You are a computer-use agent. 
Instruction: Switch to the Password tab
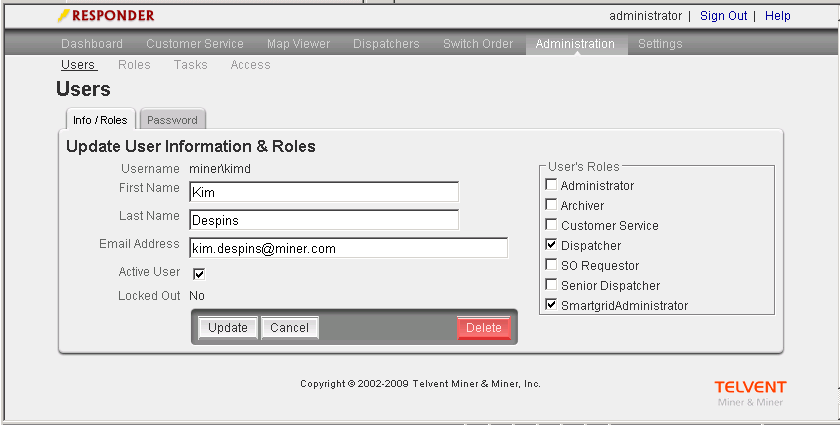point(172,120)
